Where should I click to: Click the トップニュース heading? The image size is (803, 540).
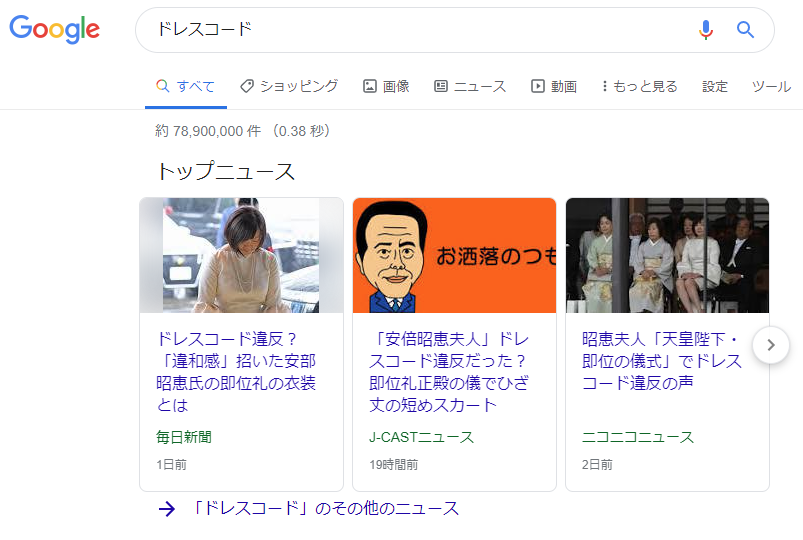[225, 171]
